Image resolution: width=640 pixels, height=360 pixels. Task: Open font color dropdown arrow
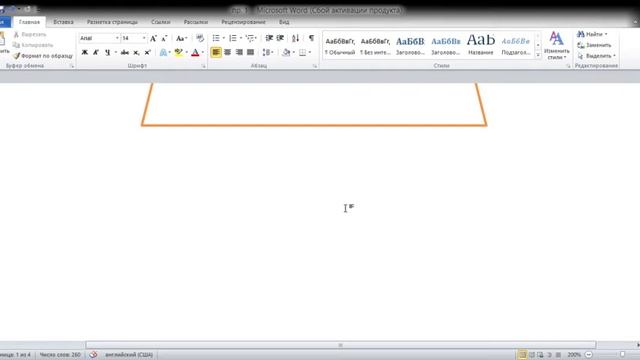click(202, 52)
